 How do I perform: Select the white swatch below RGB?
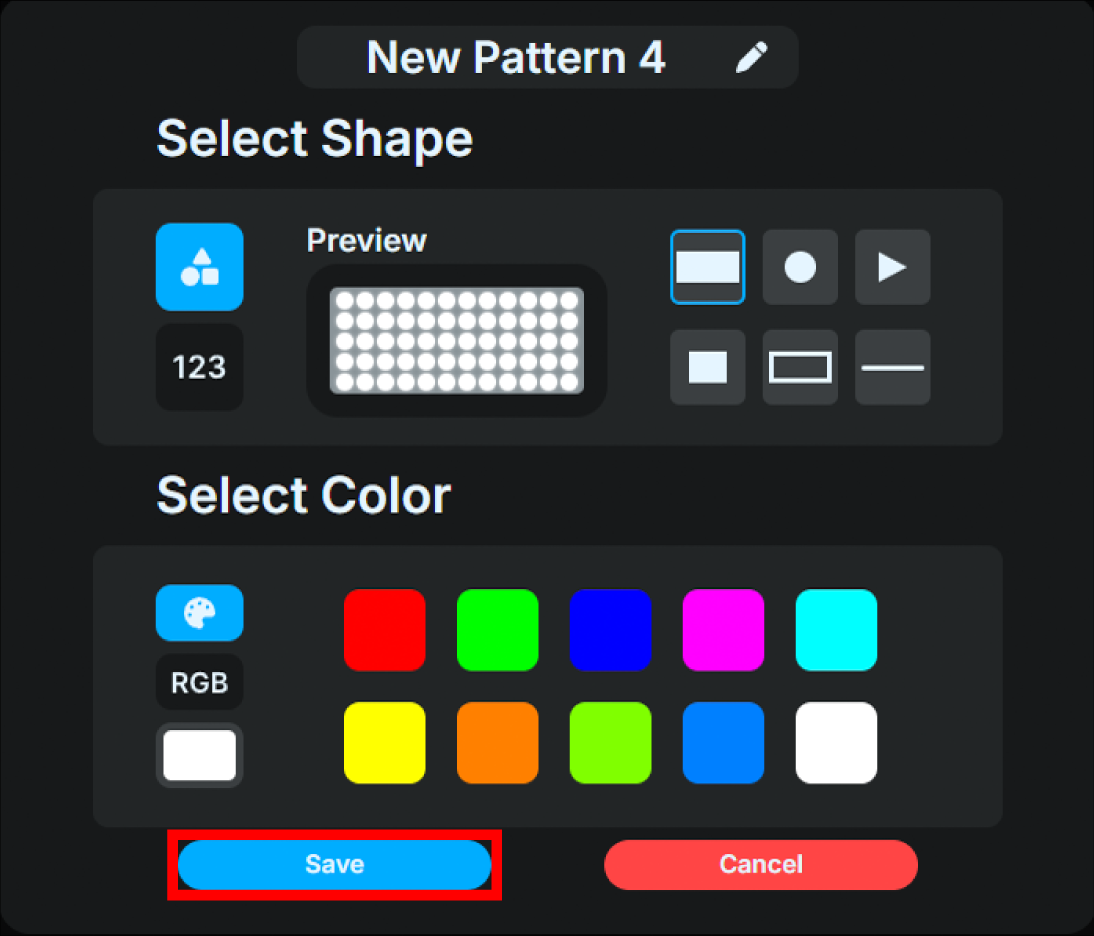coord(199,756)
